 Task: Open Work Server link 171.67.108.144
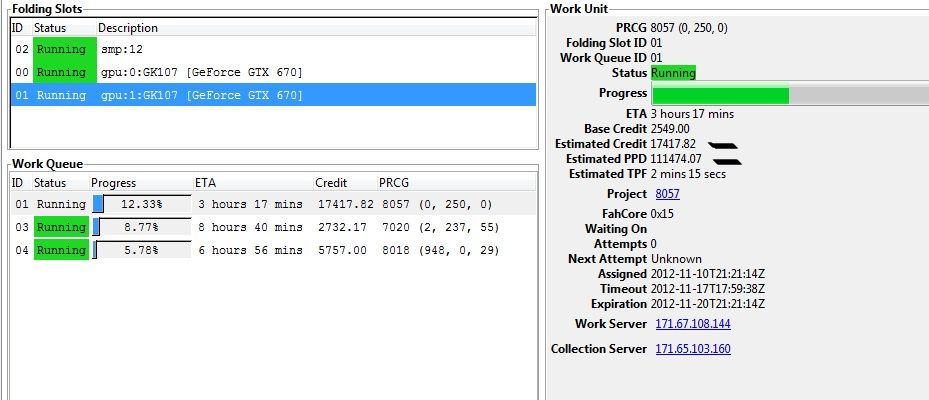[692, 324]
